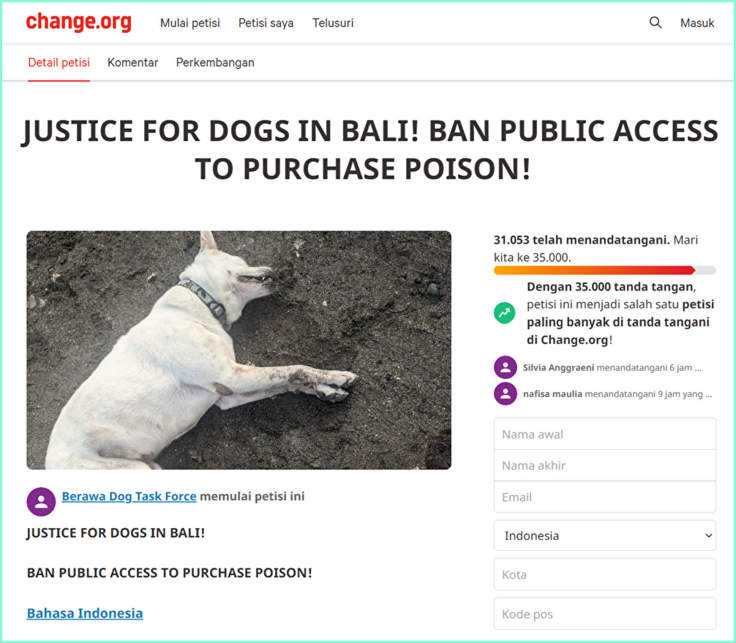
Task: Click Berawa Dog Task Force avatar icon
Action: click(41, 502)
